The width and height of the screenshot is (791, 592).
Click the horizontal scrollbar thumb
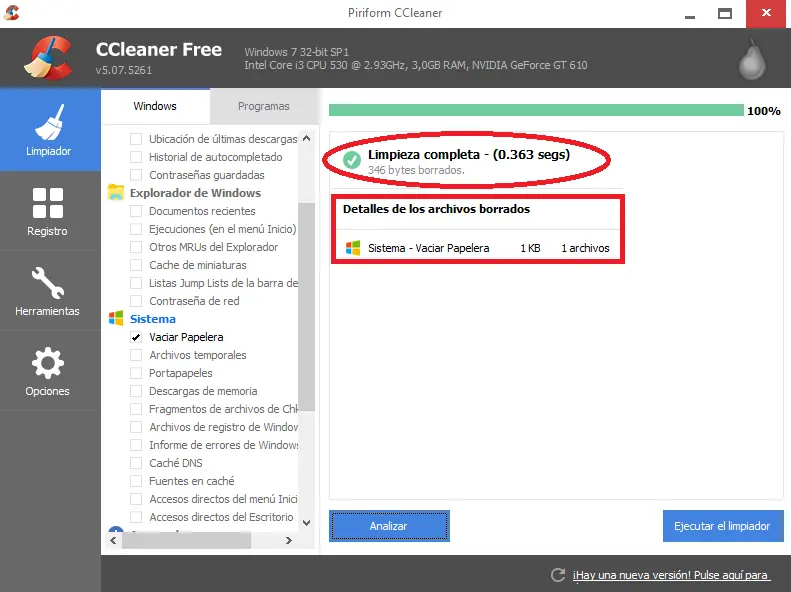186,541
